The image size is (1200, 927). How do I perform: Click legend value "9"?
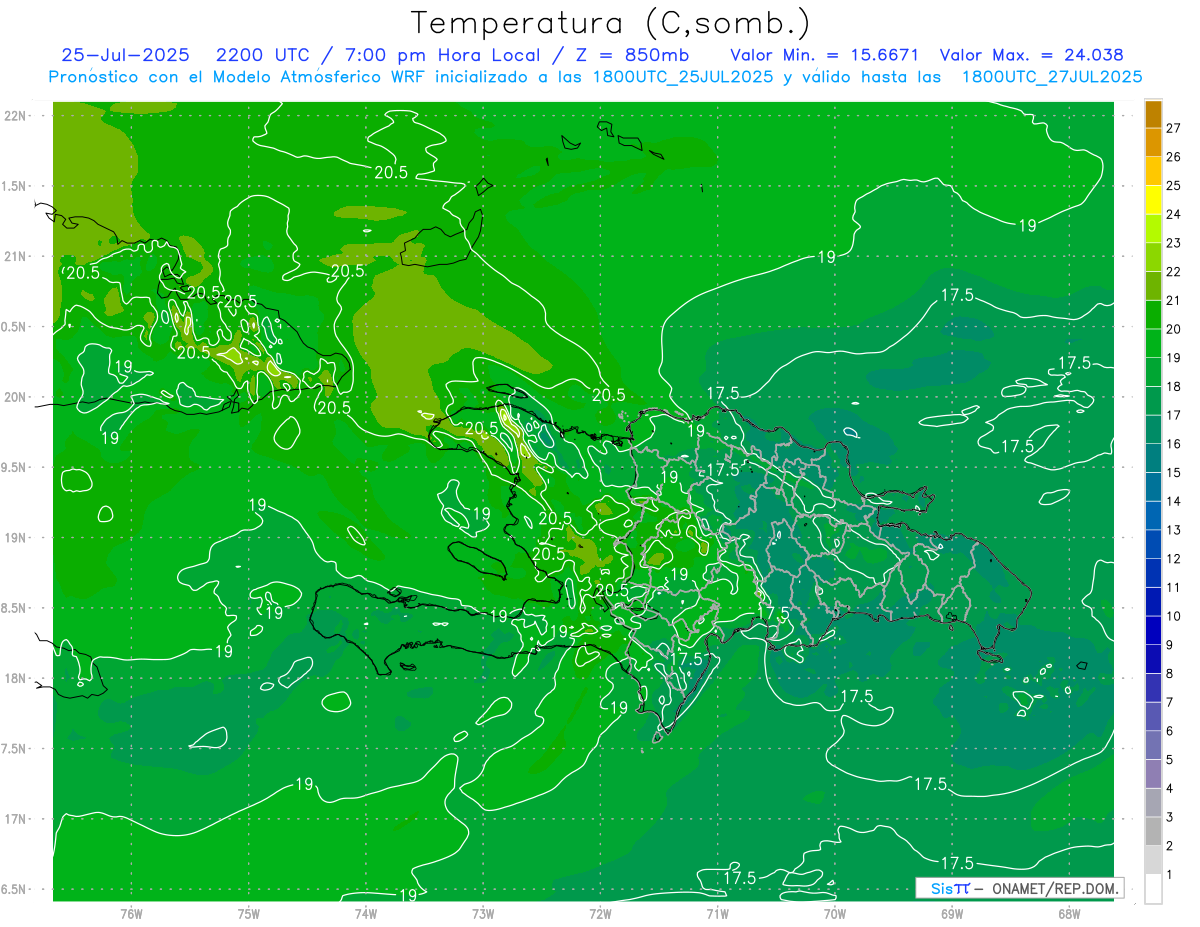[x=1169, y=645]
